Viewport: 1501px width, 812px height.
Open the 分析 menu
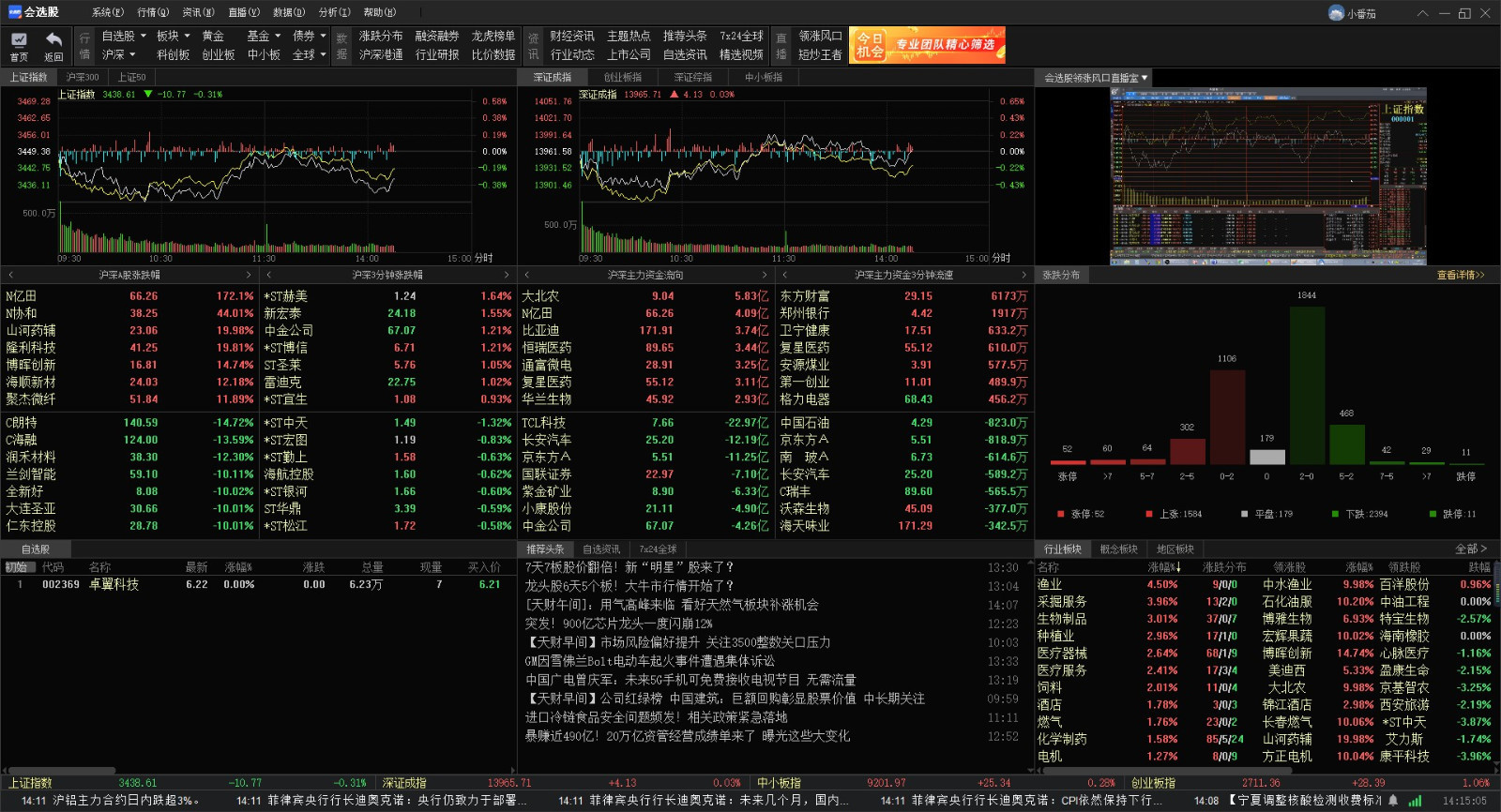coord(334,12)
